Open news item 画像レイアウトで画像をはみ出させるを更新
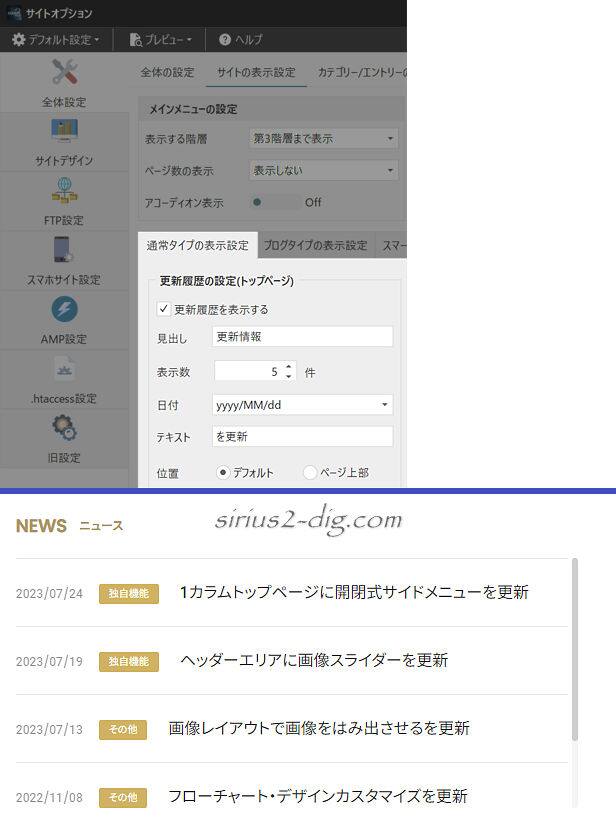The width and height of the screenshot is (616, 834). pyautogui.click(x=319, y=728)
